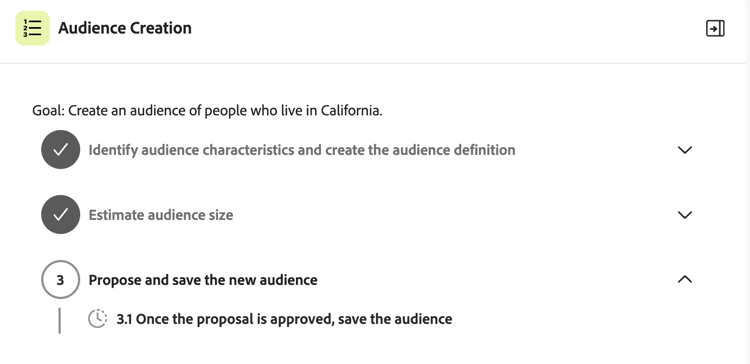750x364 pixels.
Task: Collapse the panel with the arrow sidebar icon
Action: pyautogui.click(x=715, y=28)
